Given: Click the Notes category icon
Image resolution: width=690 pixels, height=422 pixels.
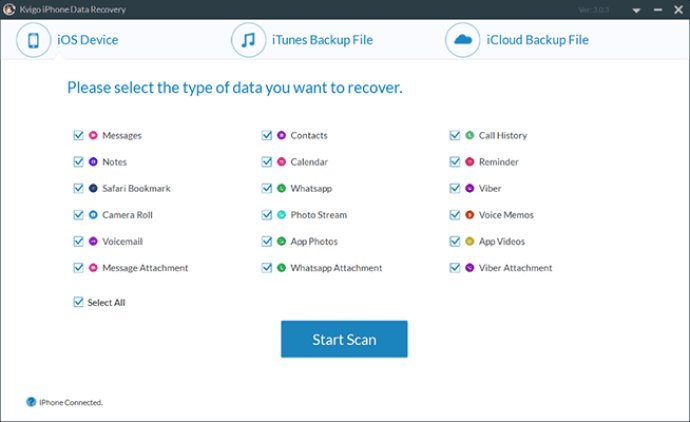Looking at the screenshot, I should tap(93, 161).
